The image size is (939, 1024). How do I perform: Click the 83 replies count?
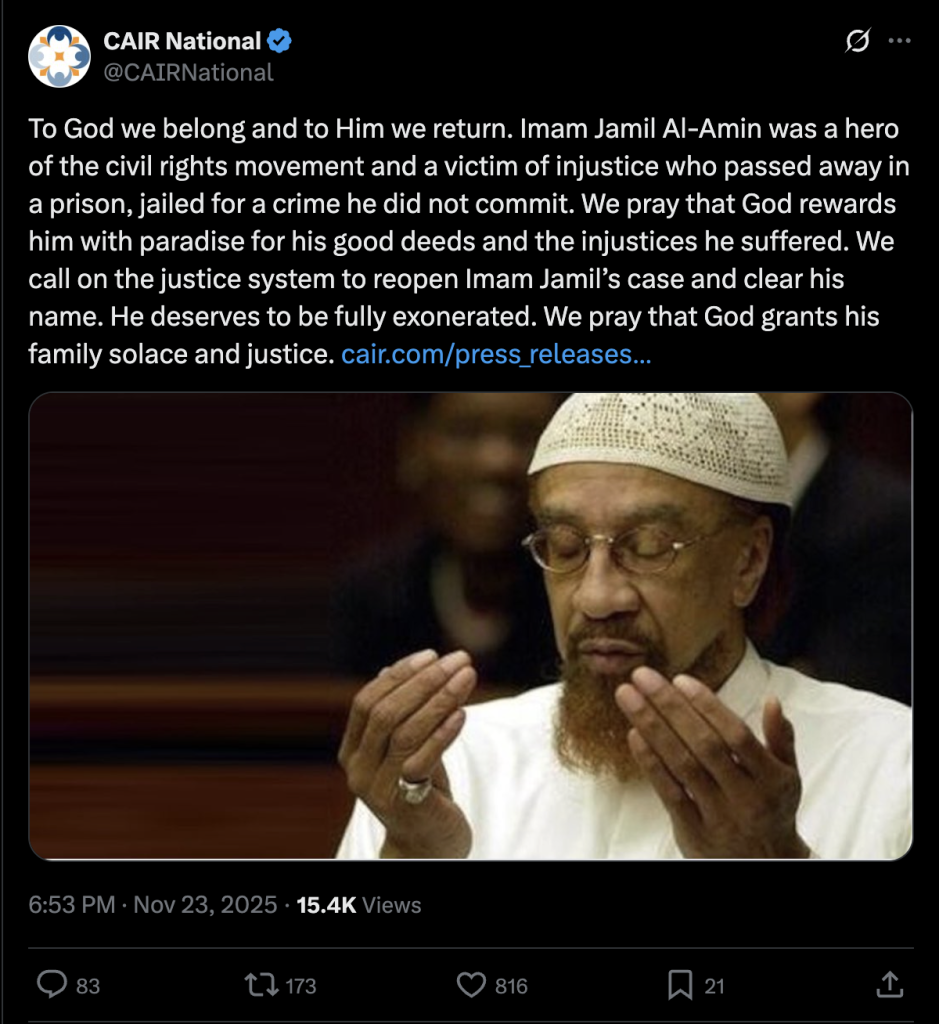88,986
